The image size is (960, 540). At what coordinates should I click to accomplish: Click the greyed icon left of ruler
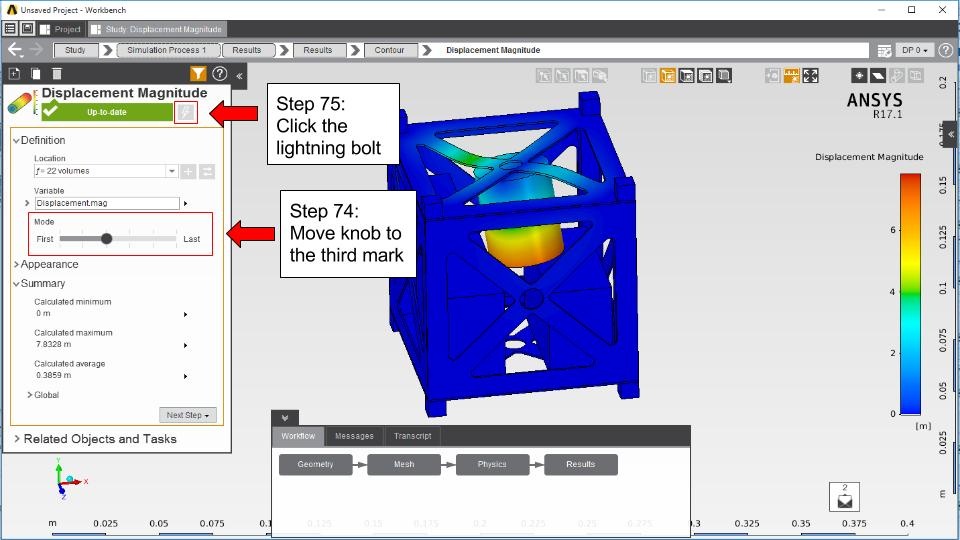[x=773, y=76]
